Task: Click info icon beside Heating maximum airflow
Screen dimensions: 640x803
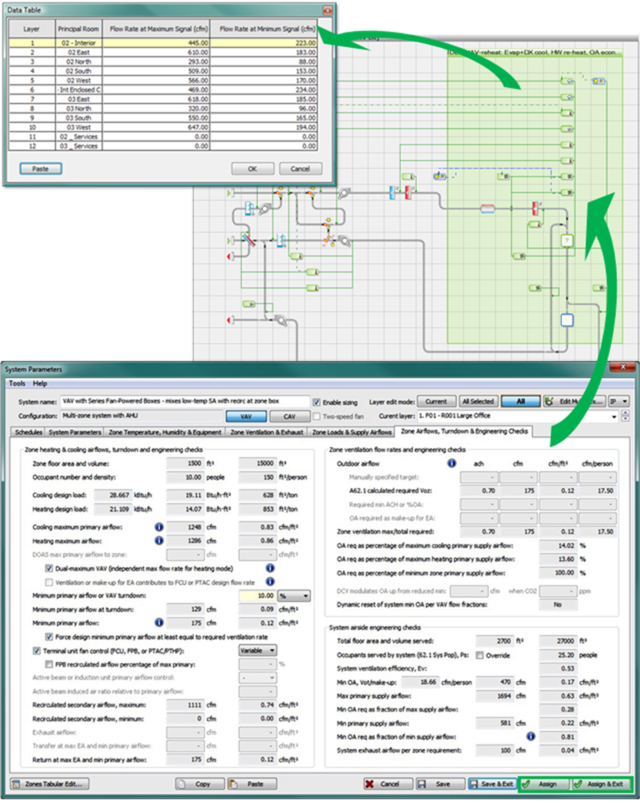Action: point(159,540)
